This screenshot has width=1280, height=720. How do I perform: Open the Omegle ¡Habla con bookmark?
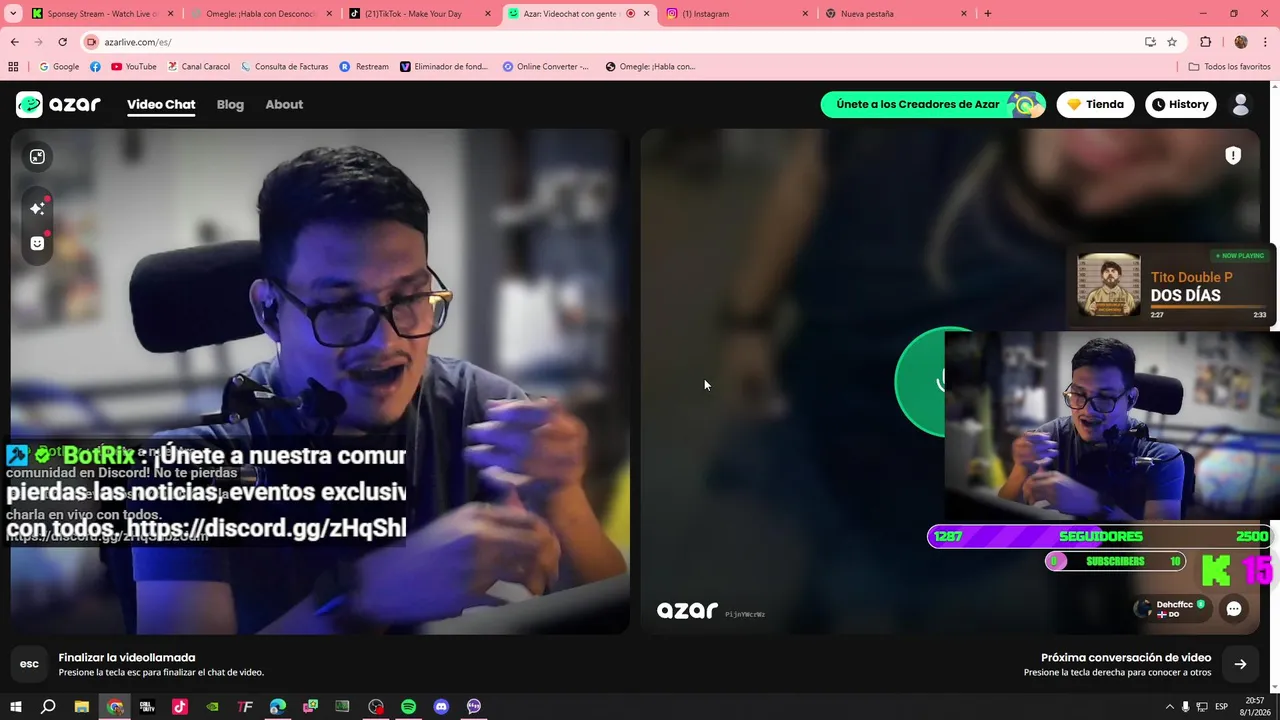point(650,67)
